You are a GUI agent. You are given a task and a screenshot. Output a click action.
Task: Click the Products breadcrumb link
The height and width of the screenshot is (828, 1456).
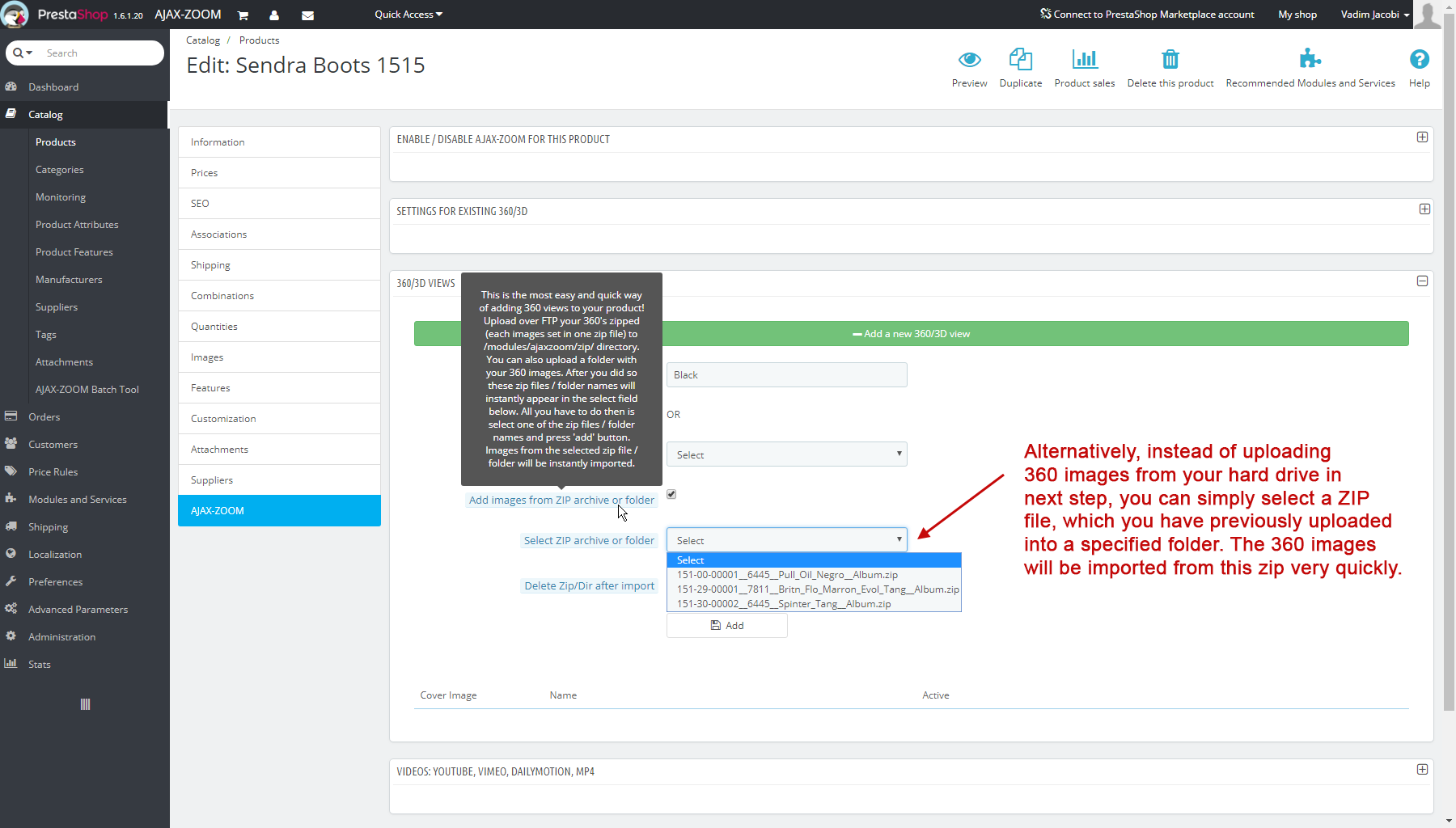[x=259, y=40]
